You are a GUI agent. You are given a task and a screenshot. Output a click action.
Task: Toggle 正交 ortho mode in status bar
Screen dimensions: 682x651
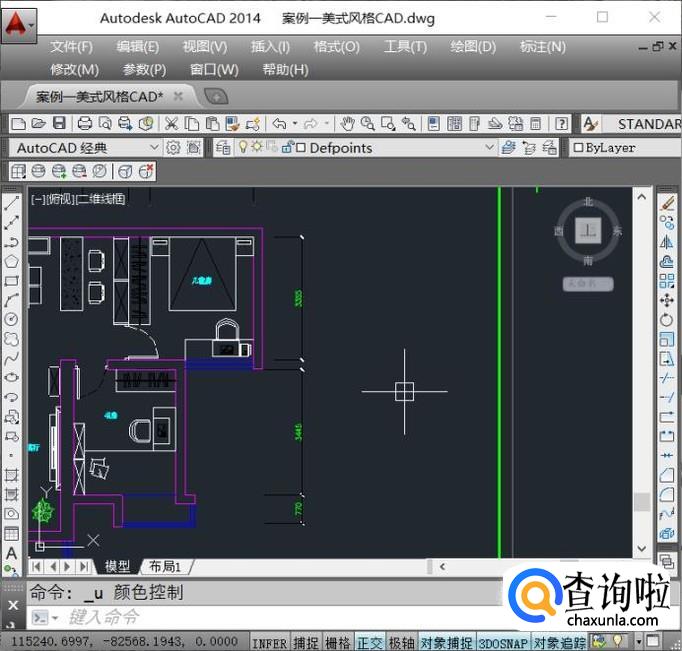(370, 642)
